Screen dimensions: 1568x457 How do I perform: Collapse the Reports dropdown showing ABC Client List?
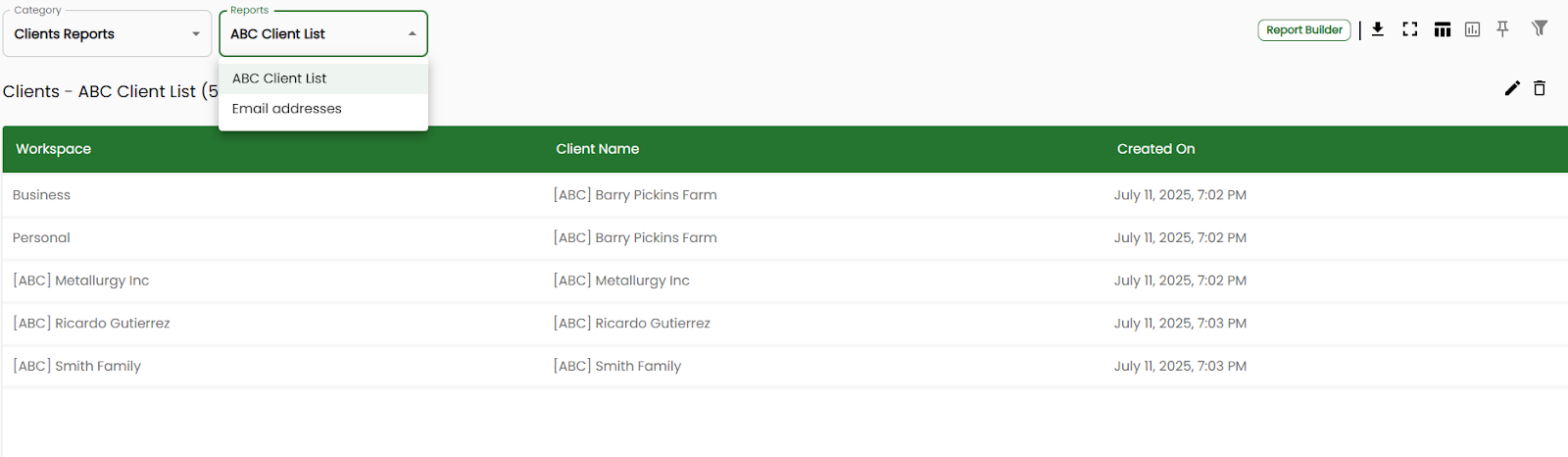coord(323,33)
